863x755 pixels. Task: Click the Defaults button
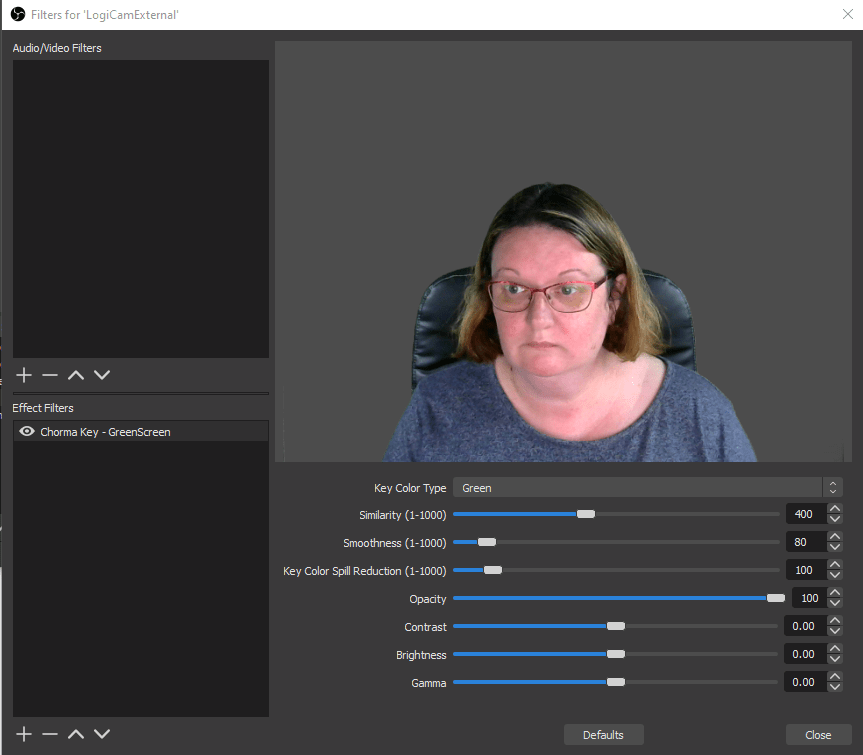coord(603,735)
